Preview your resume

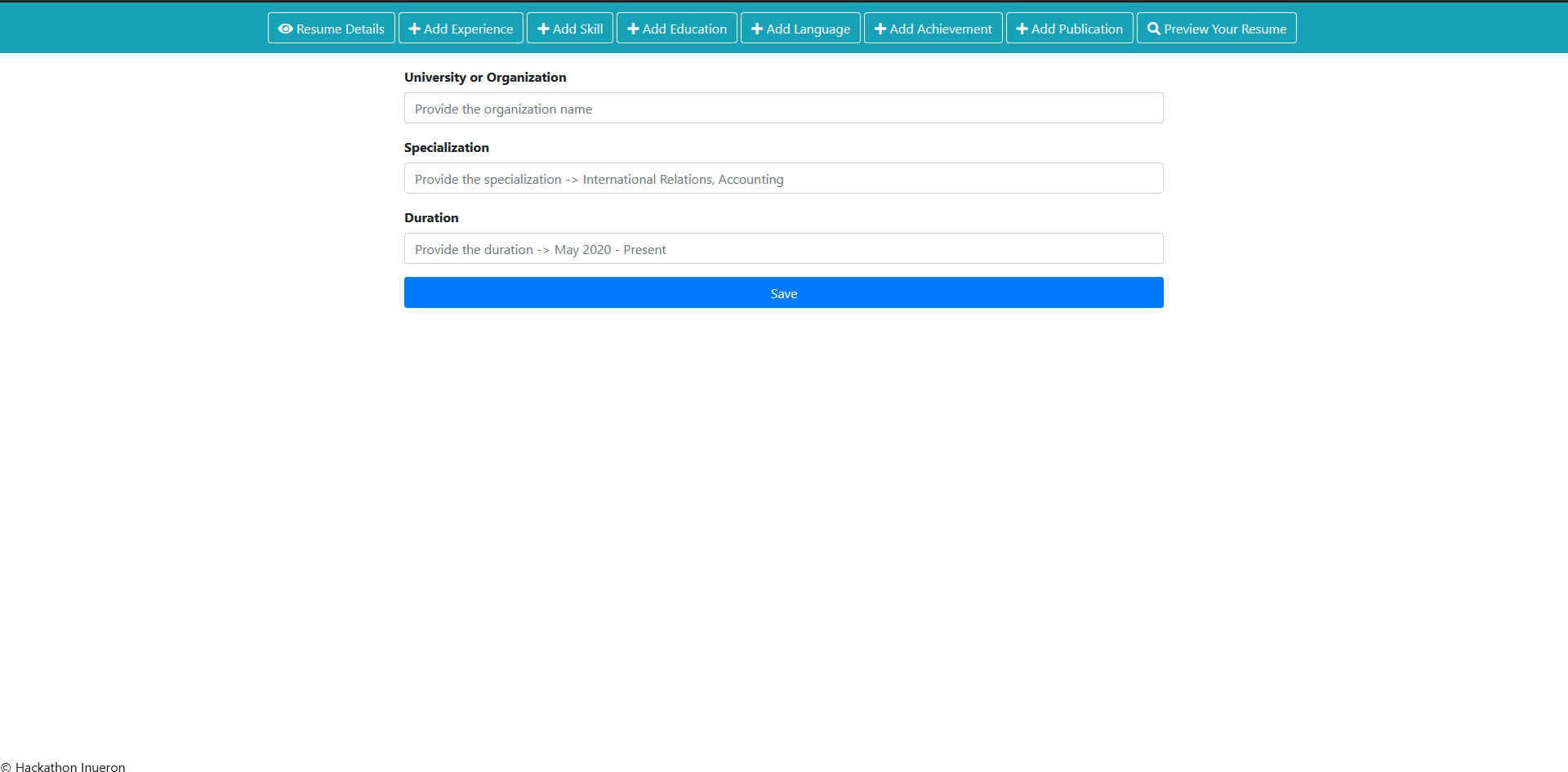click(1216, 28)
